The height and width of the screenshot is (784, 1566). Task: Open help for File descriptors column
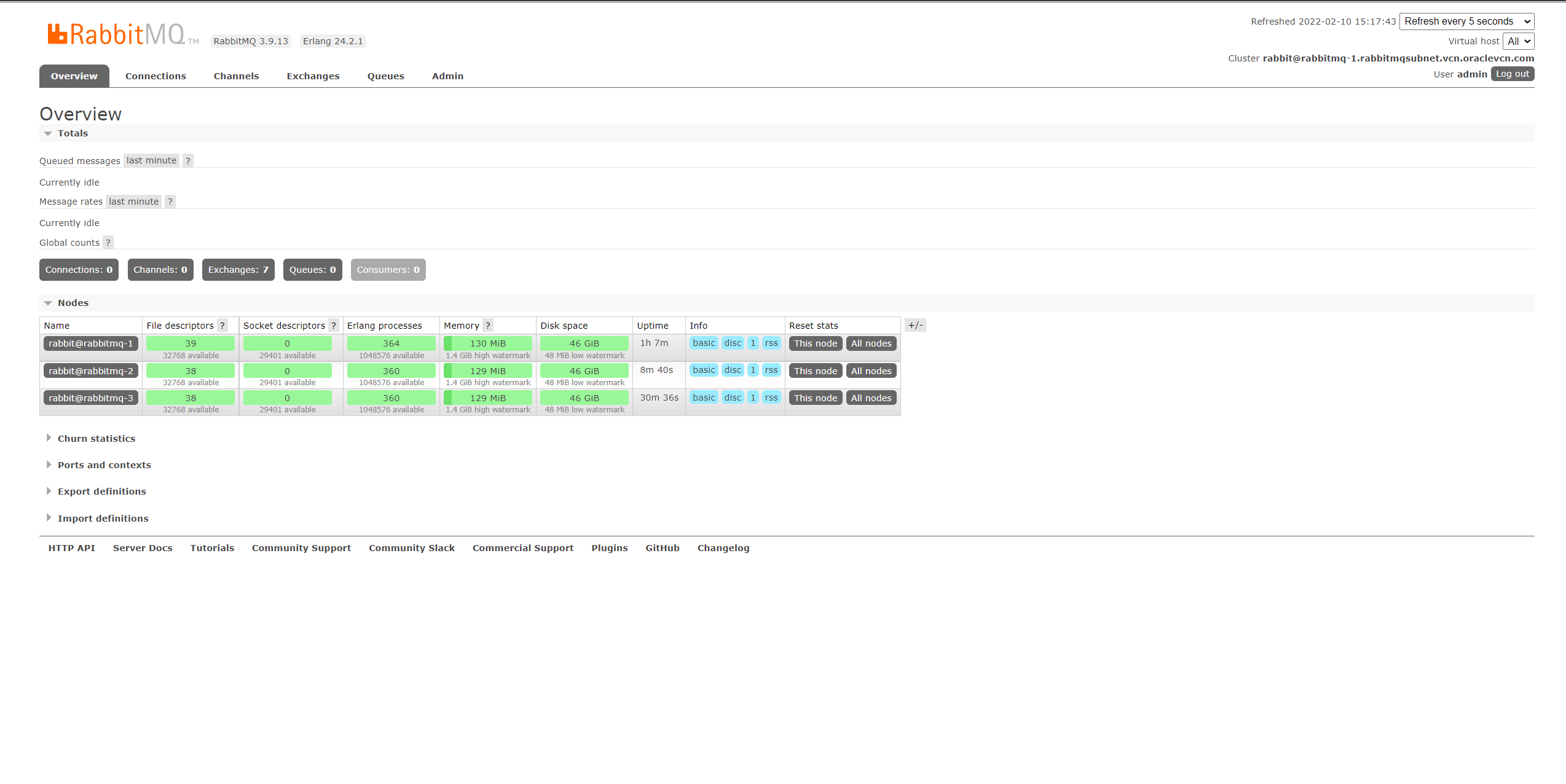point(222,325)
